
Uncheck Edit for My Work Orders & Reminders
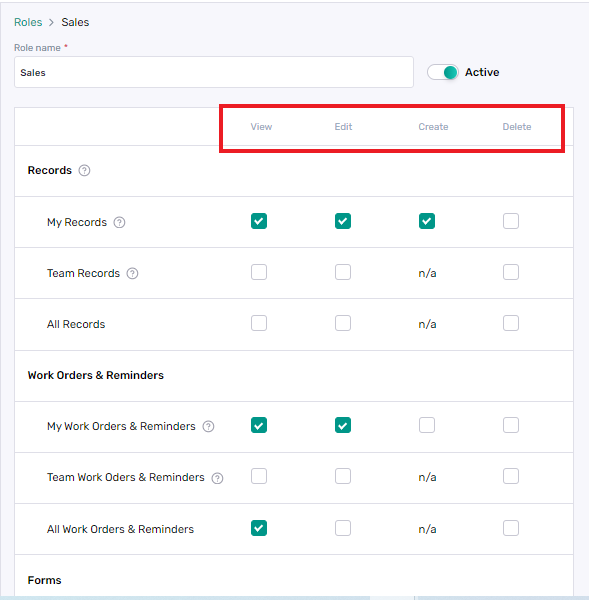coord(343,425)
